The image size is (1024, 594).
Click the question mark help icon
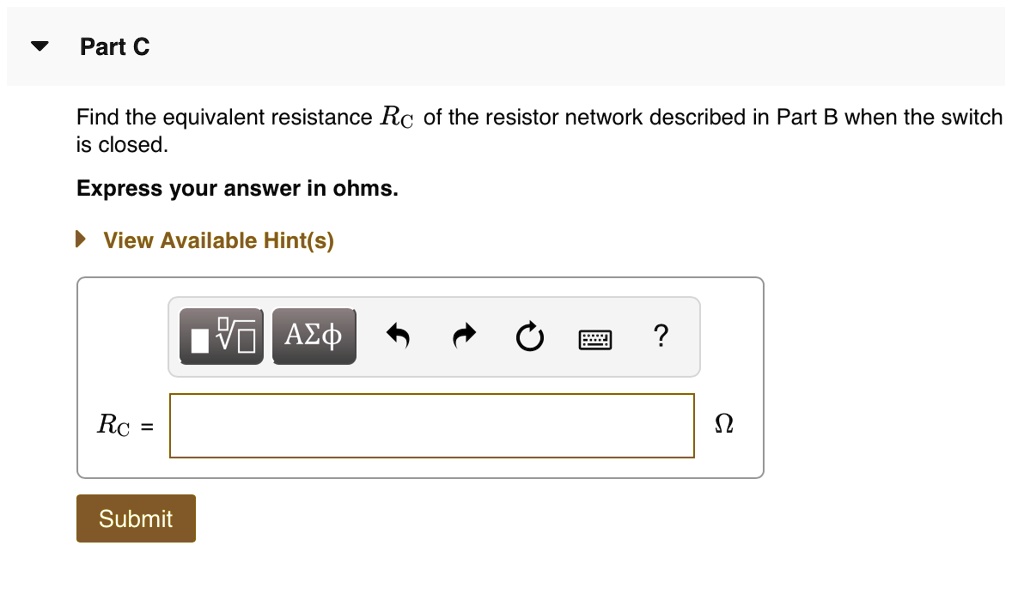(661, 337)
